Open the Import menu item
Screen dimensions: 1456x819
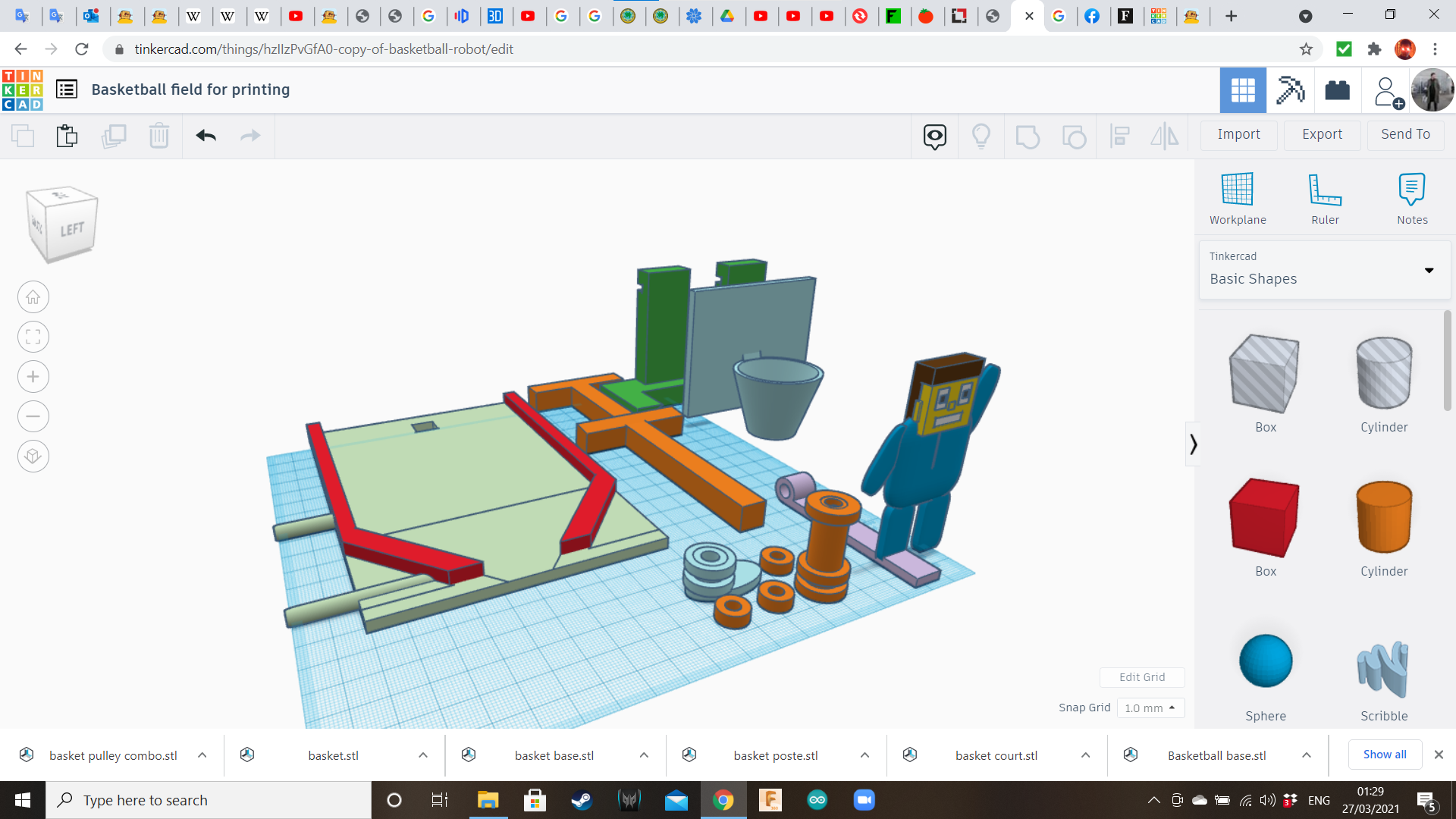[1238, 134]
